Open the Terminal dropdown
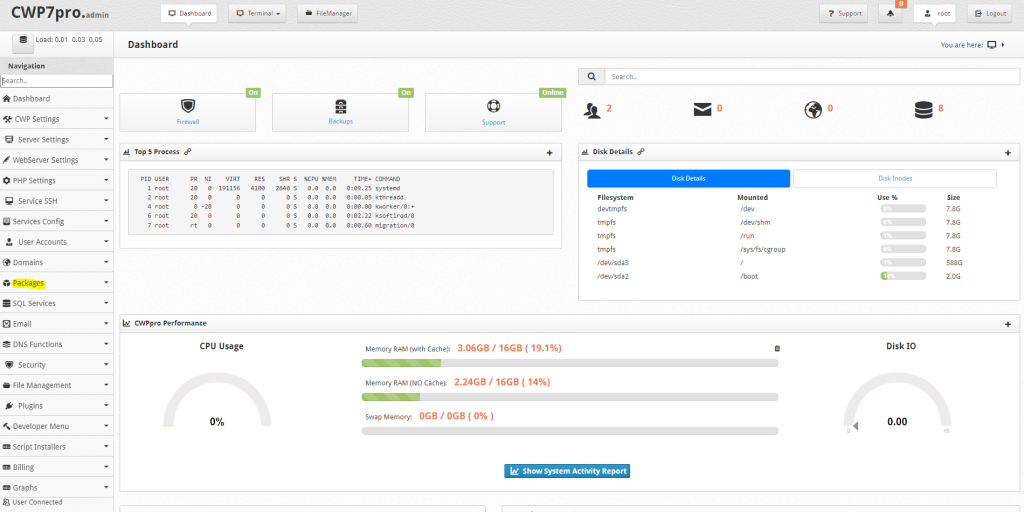 [257, 13]
